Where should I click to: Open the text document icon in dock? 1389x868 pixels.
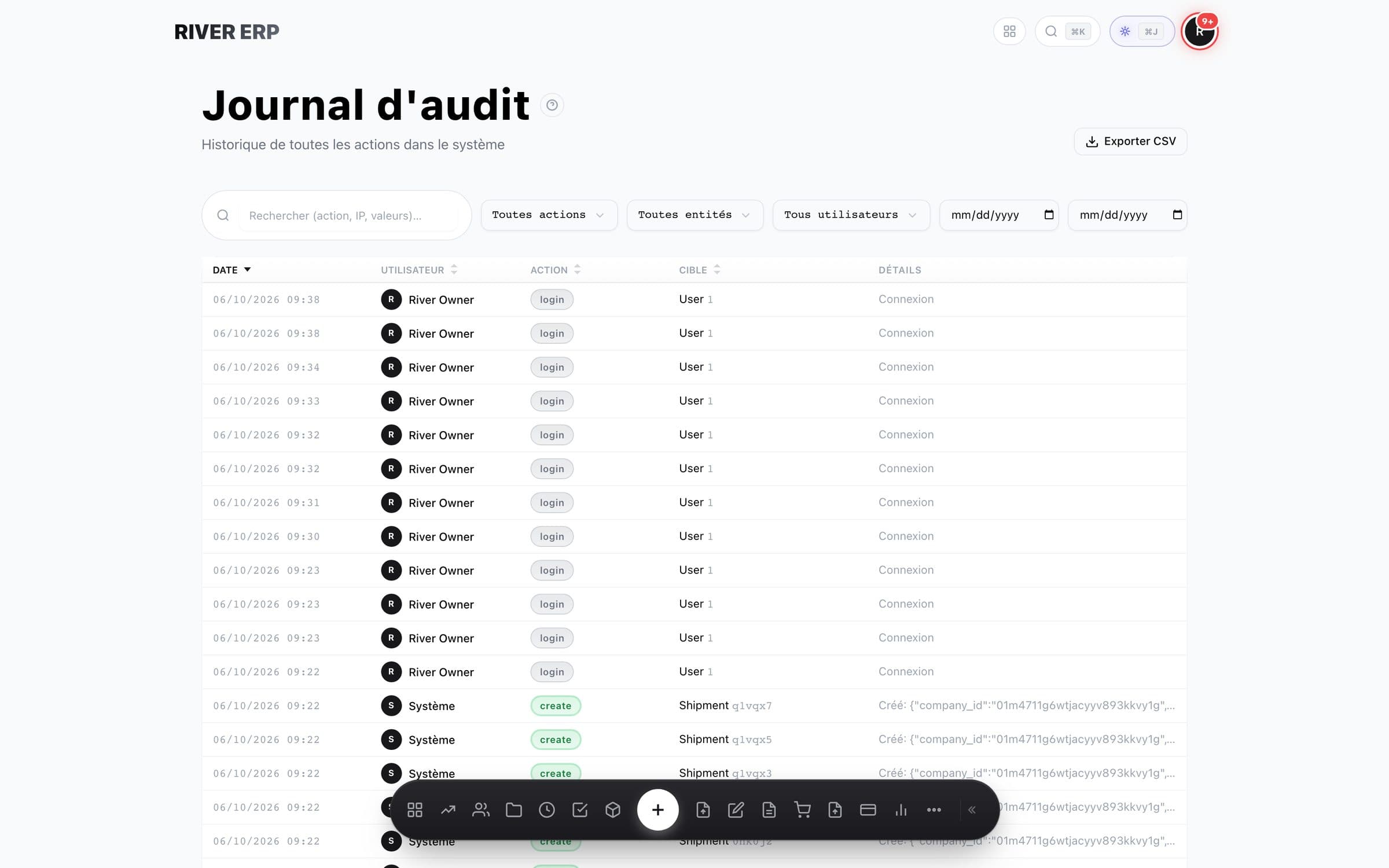pos(769,810)
